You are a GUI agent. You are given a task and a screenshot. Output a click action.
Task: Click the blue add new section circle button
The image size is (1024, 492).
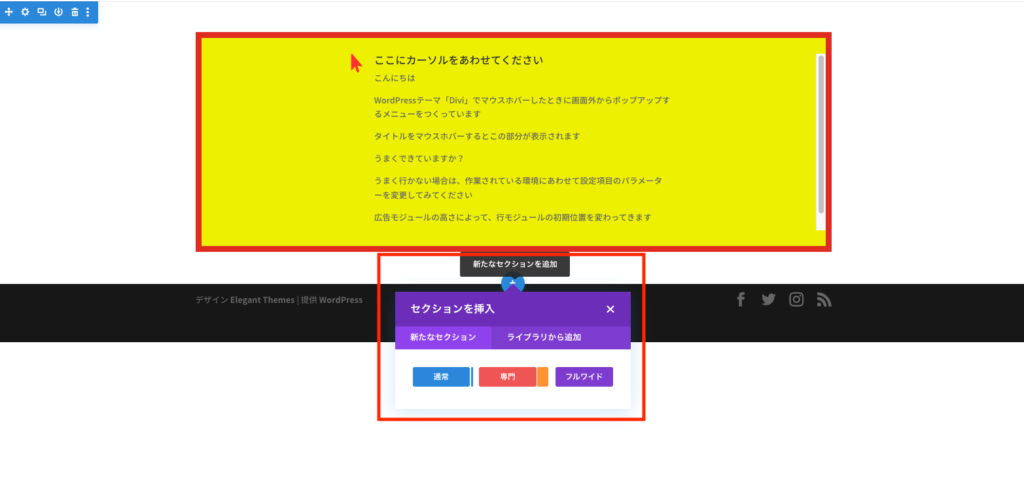pyautogui.click(x=513, y=284)
